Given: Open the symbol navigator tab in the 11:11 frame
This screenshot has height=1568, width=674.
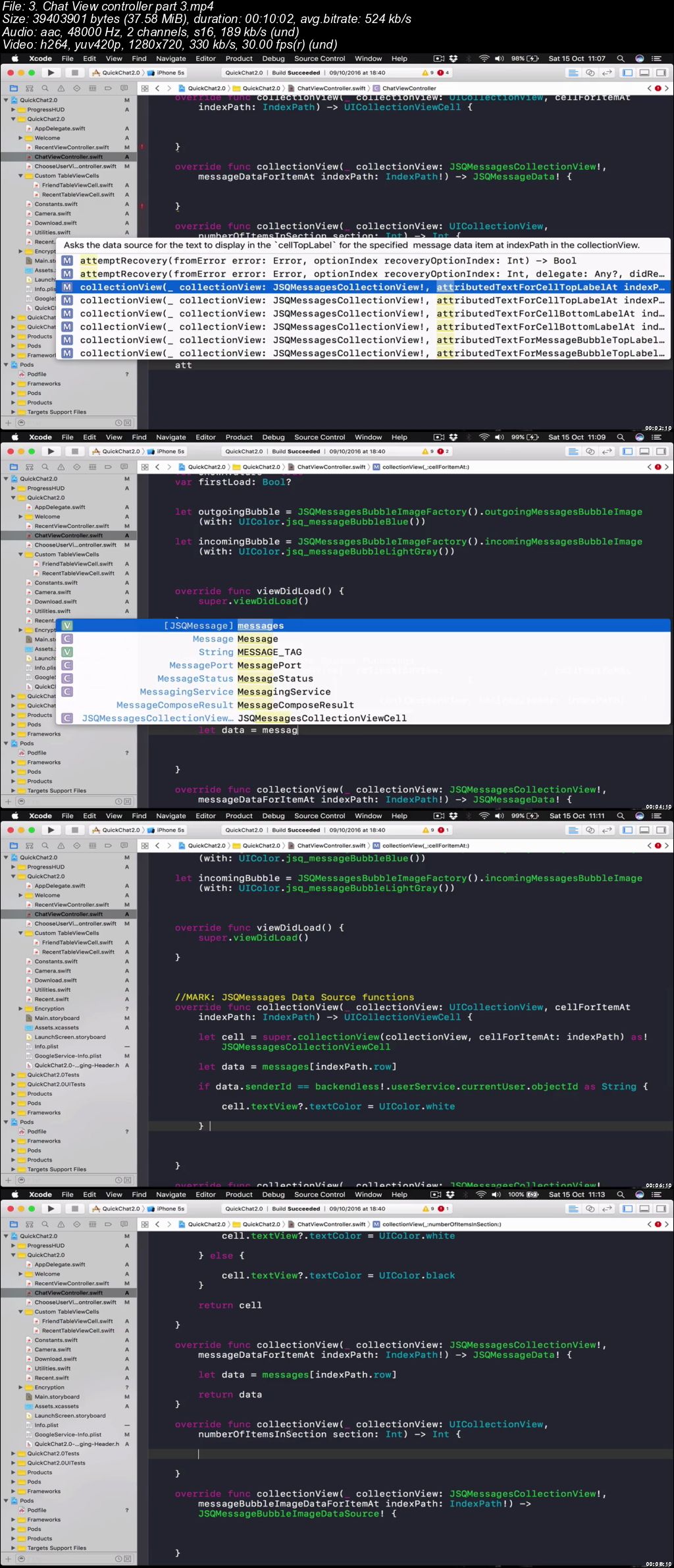Looking at the screenshot, I should pos(30,845).
